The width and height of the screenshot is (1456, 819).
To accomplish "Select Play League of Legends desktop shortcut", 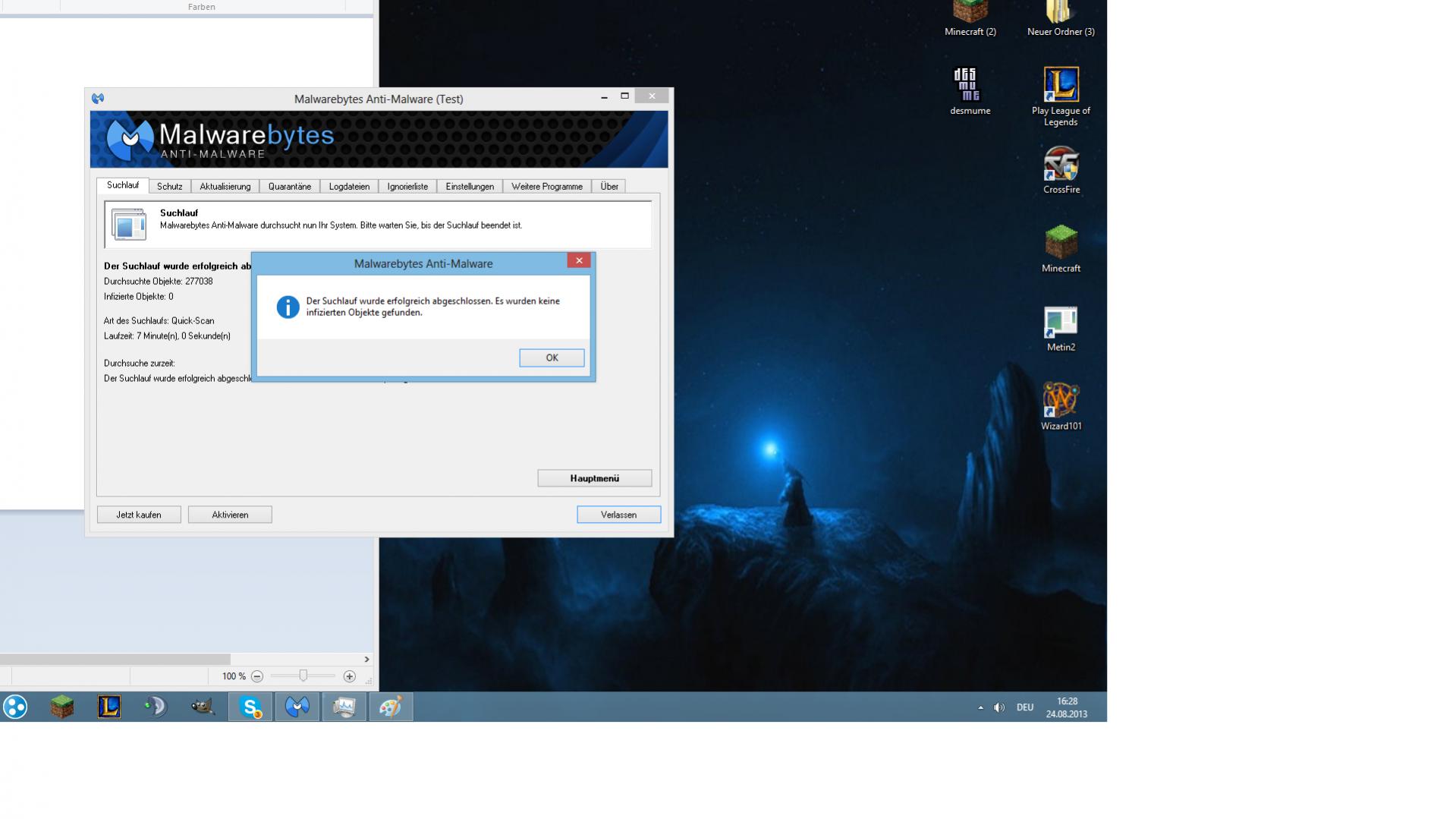I will pyautogui.click(x=1061, y=96).
